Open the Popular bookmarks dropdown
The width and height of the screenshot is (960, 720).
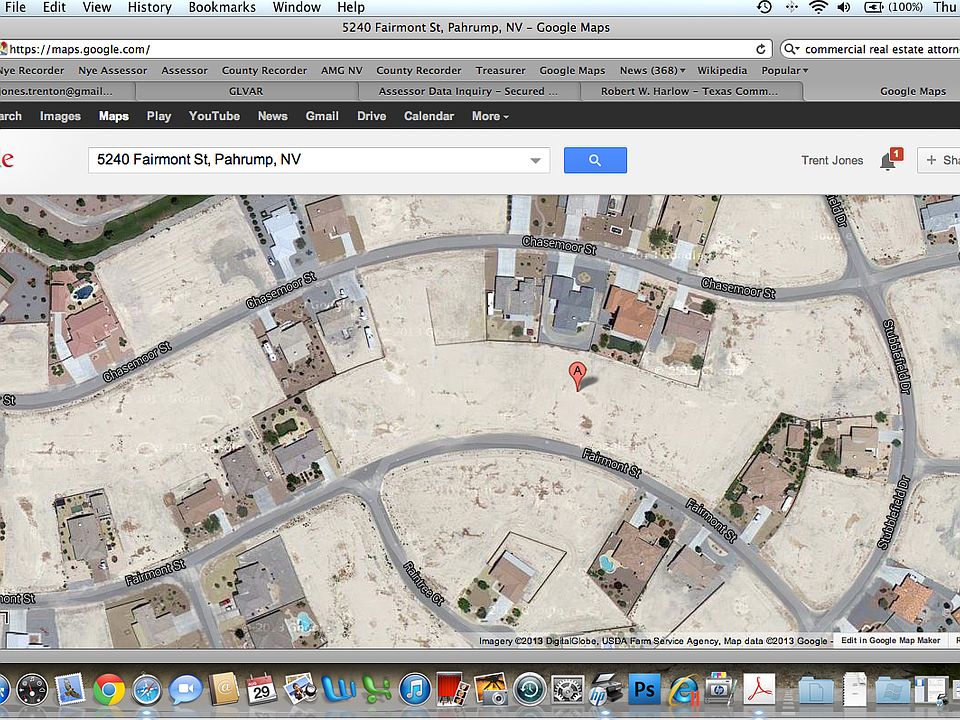(x=785, y=70)
